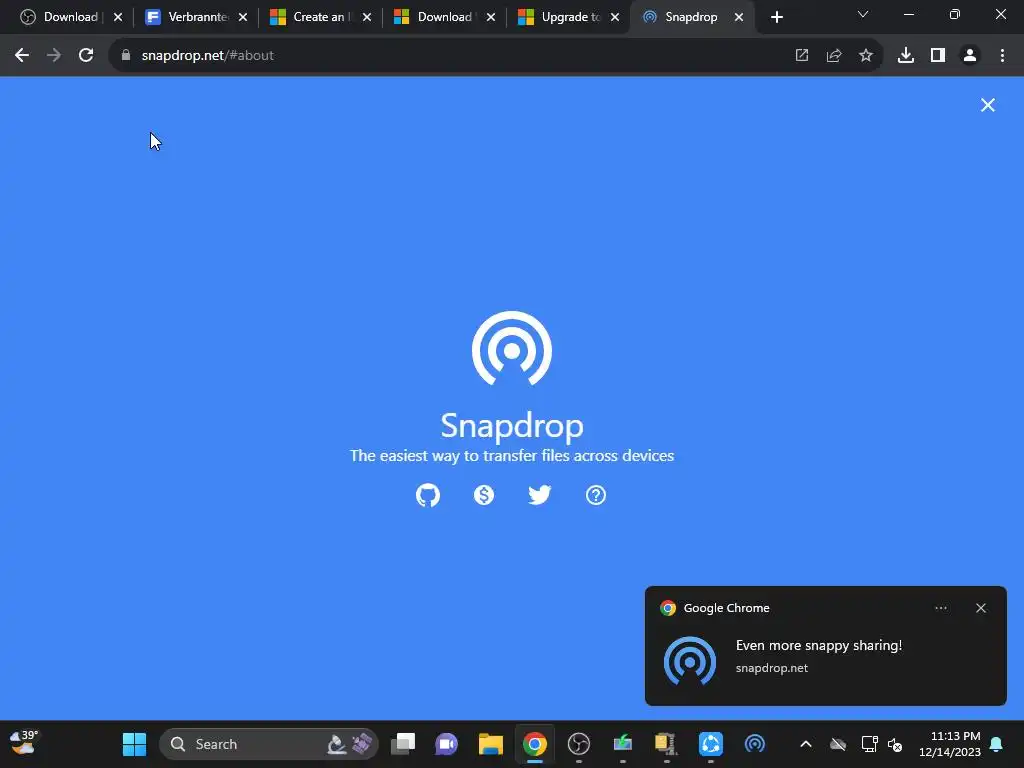This screenshot has height=768, width=1024.
Task: Open the Windows Start menu
Action: (135, 744)
